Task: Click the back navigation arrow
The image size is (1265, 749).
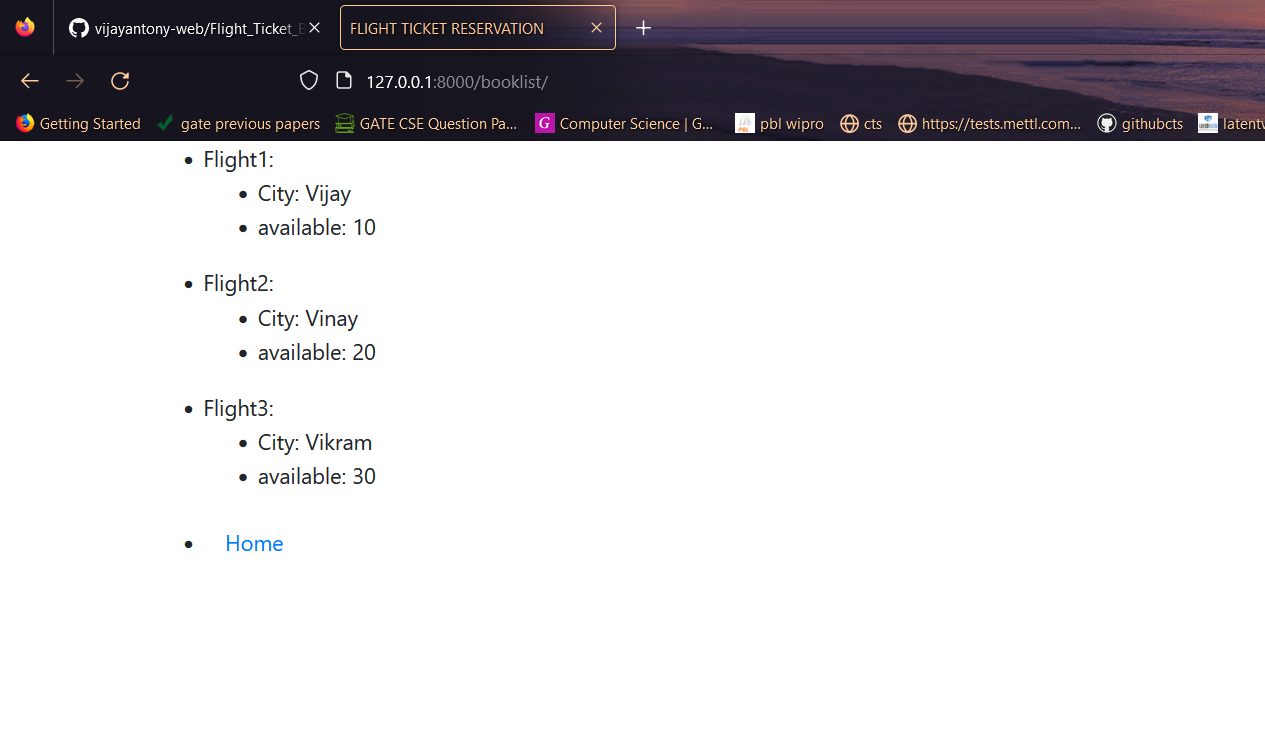Action: [29, 80]
